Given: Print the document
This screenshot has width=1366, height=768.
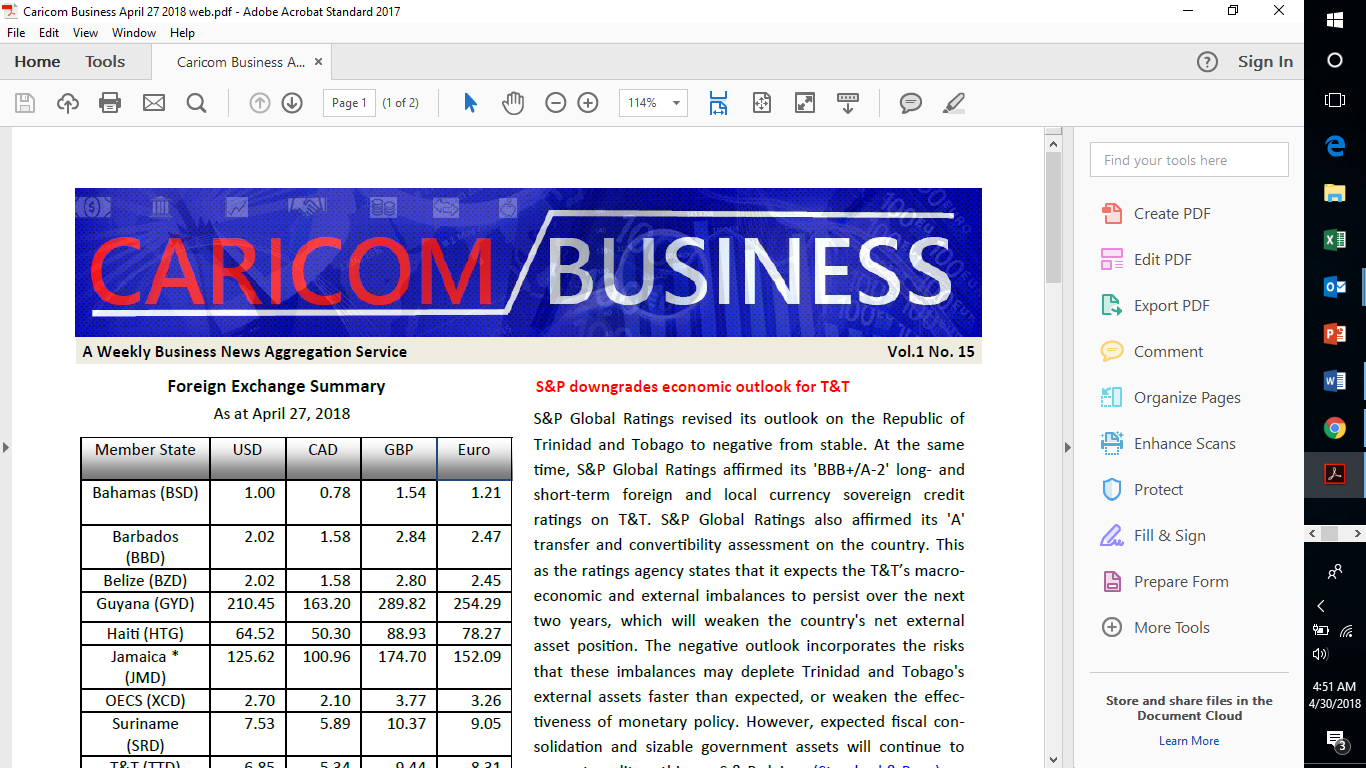Looking at the screenshot, I should point(110,102).
